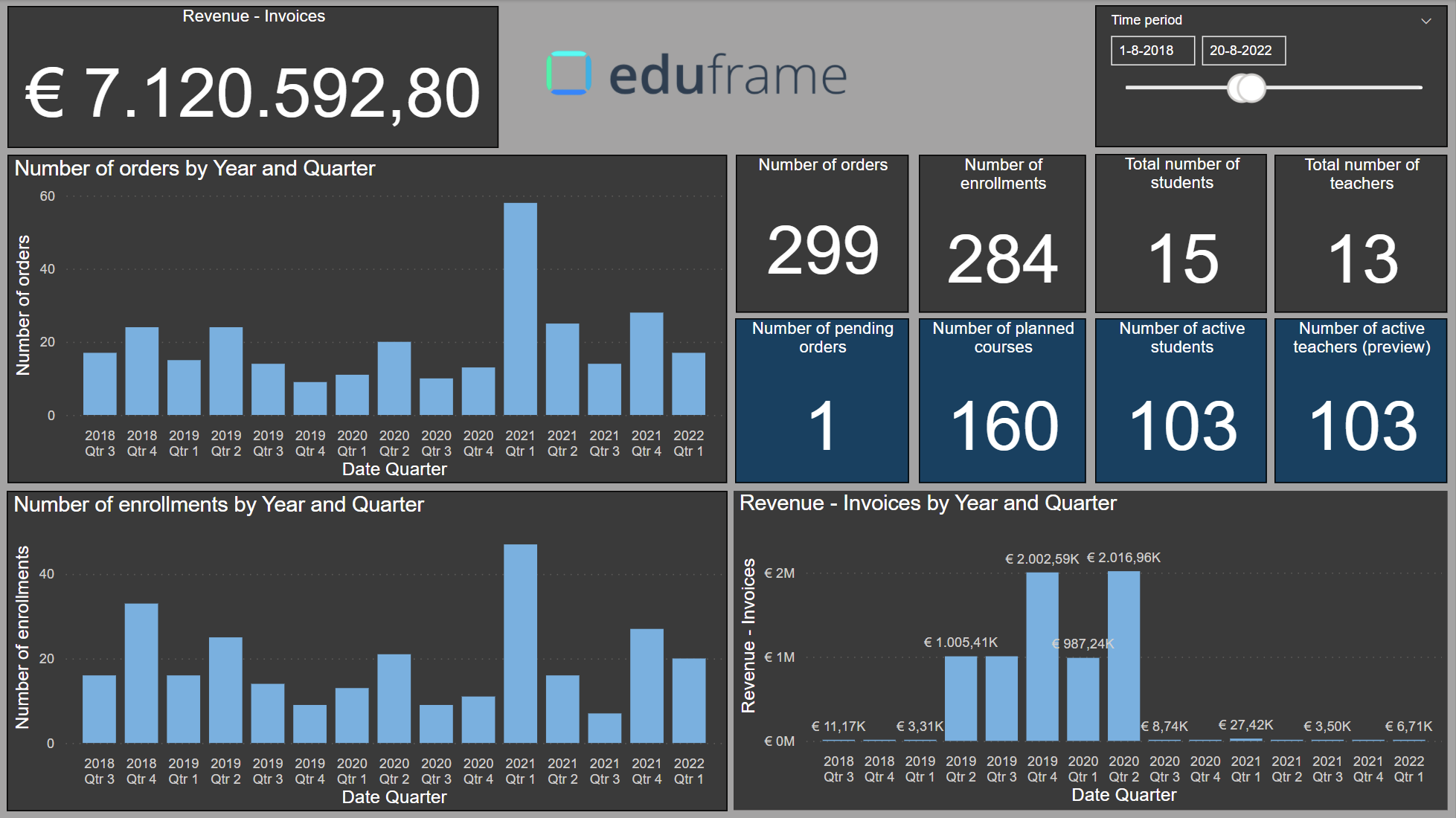This screenshot has height=818, width=1456.
Task: Click Date Quarter axis title of orders chart
Action: tap(394, 469)
